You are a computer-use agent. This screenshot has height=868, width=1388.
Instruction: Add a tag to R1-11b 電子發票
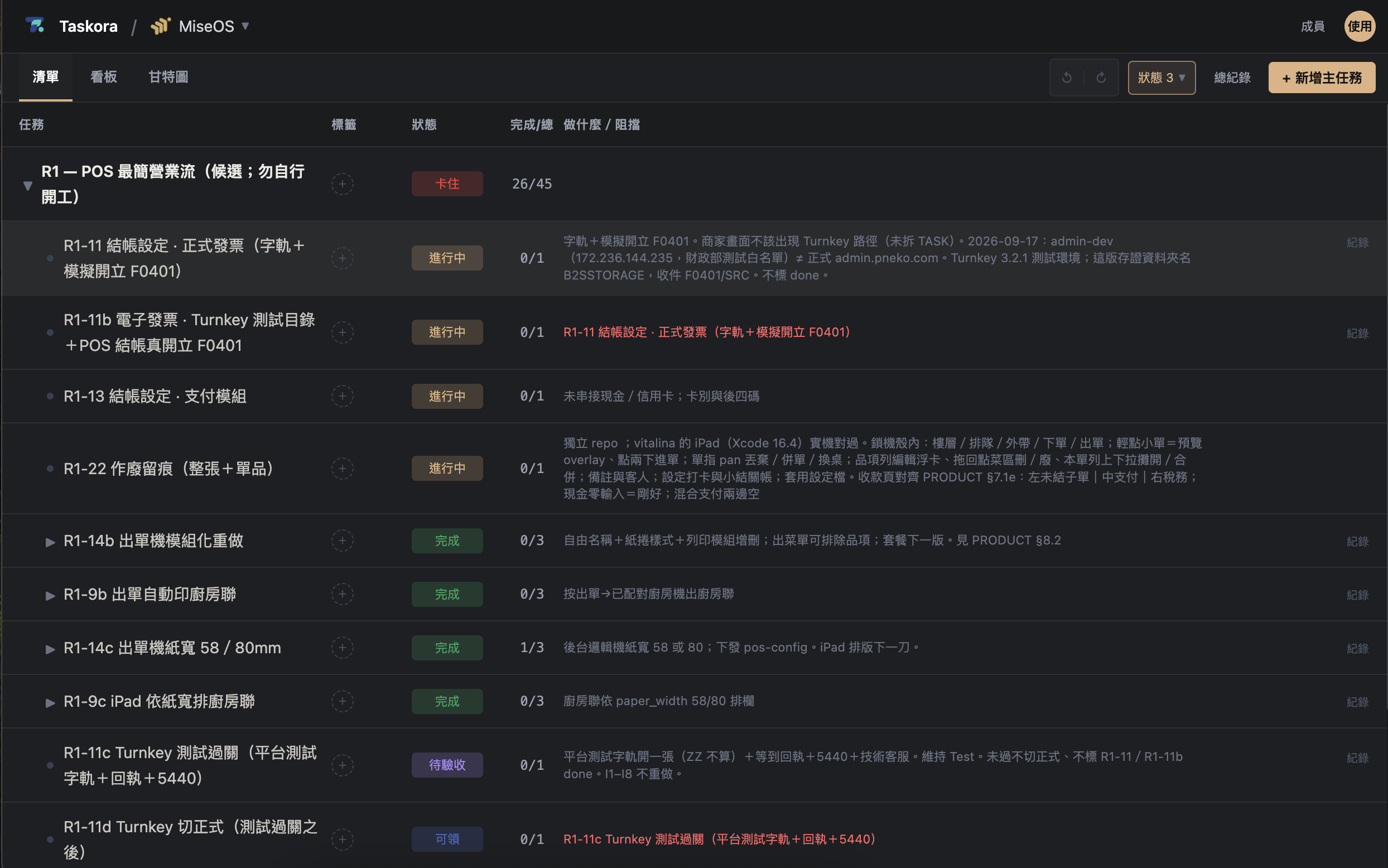pyautogui.click(x=342, y=332)
